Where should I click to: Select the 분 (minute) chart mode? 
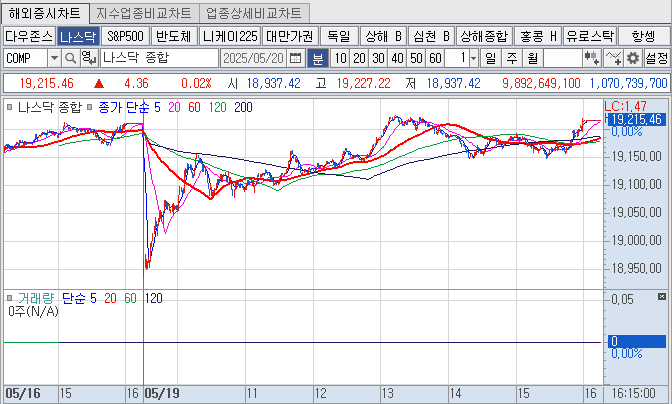click(x=318, y=58)
